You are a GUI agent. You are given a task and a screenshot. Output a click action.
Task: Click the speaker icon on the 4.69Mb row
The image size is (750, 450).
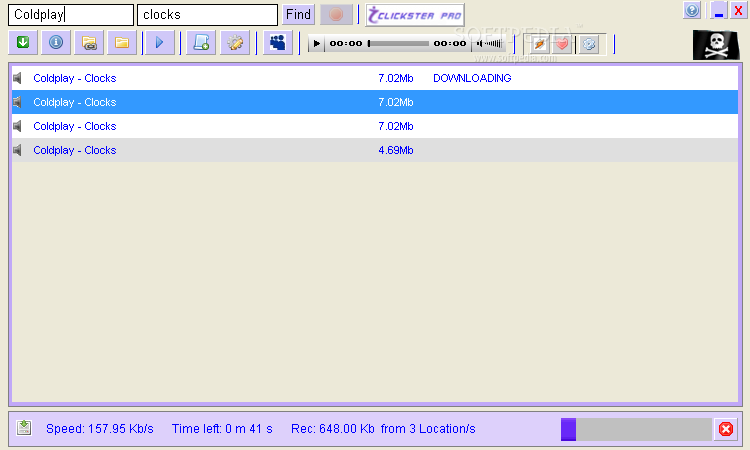[18, 150]
